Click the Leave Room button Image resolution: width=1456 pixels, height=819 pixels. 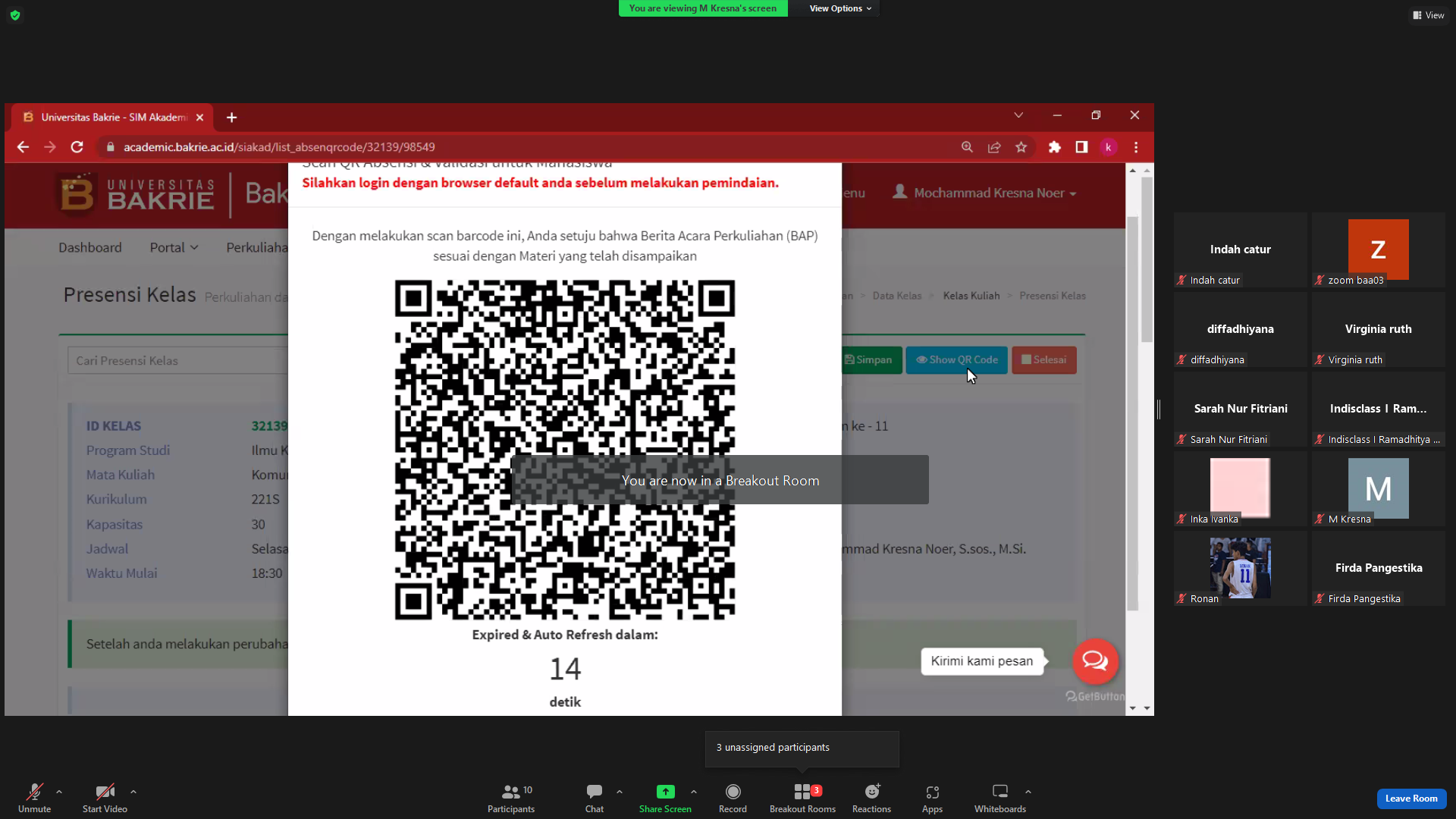(1411, 799)
